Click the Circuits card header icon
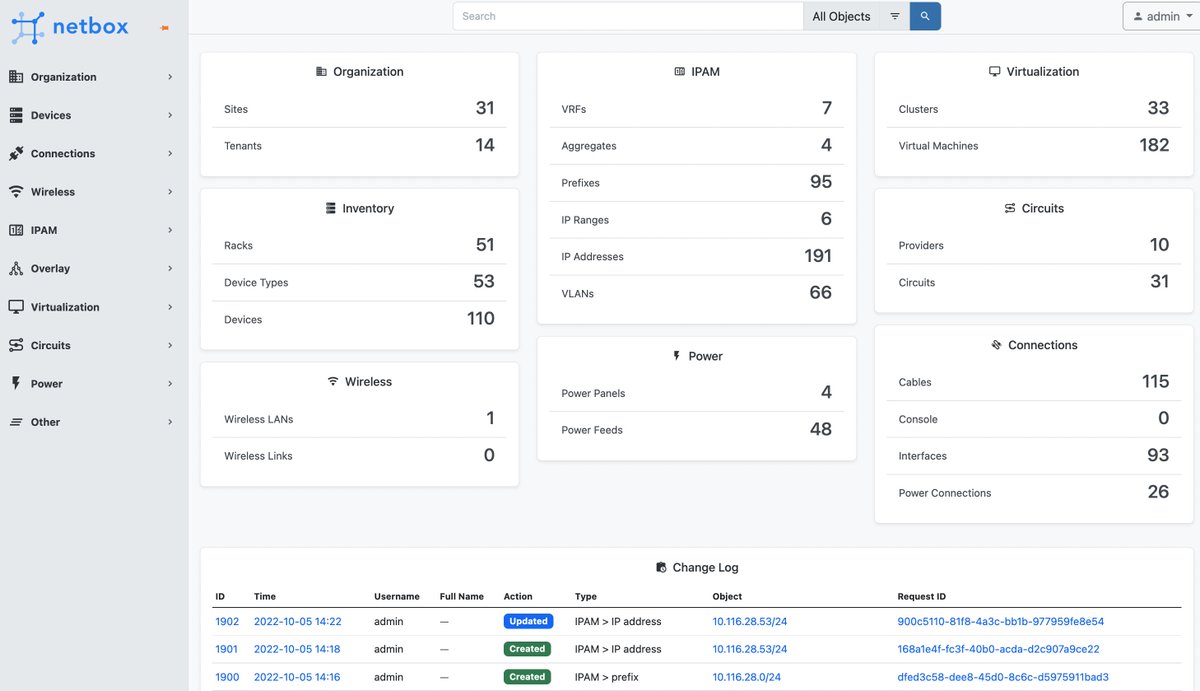The image size is (1200, 691). 1010,209
